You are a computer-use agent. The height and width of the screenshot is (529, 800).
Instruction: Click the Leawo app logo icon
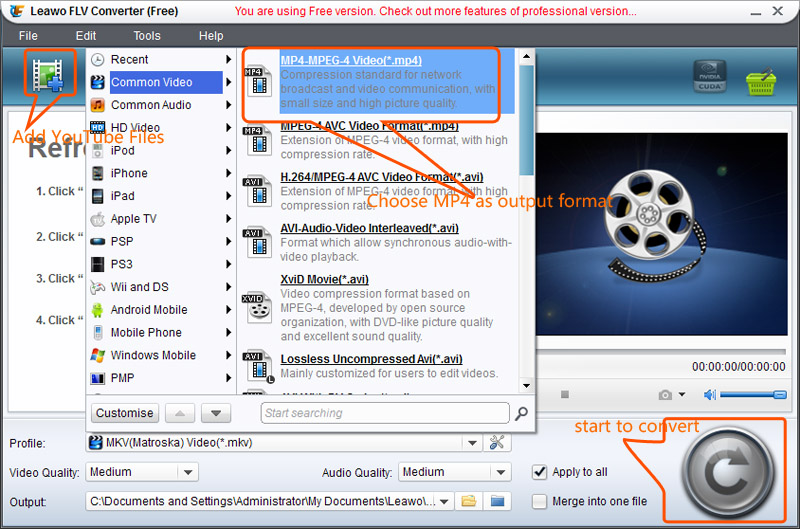pyautogui.click(x=17, y=11)
